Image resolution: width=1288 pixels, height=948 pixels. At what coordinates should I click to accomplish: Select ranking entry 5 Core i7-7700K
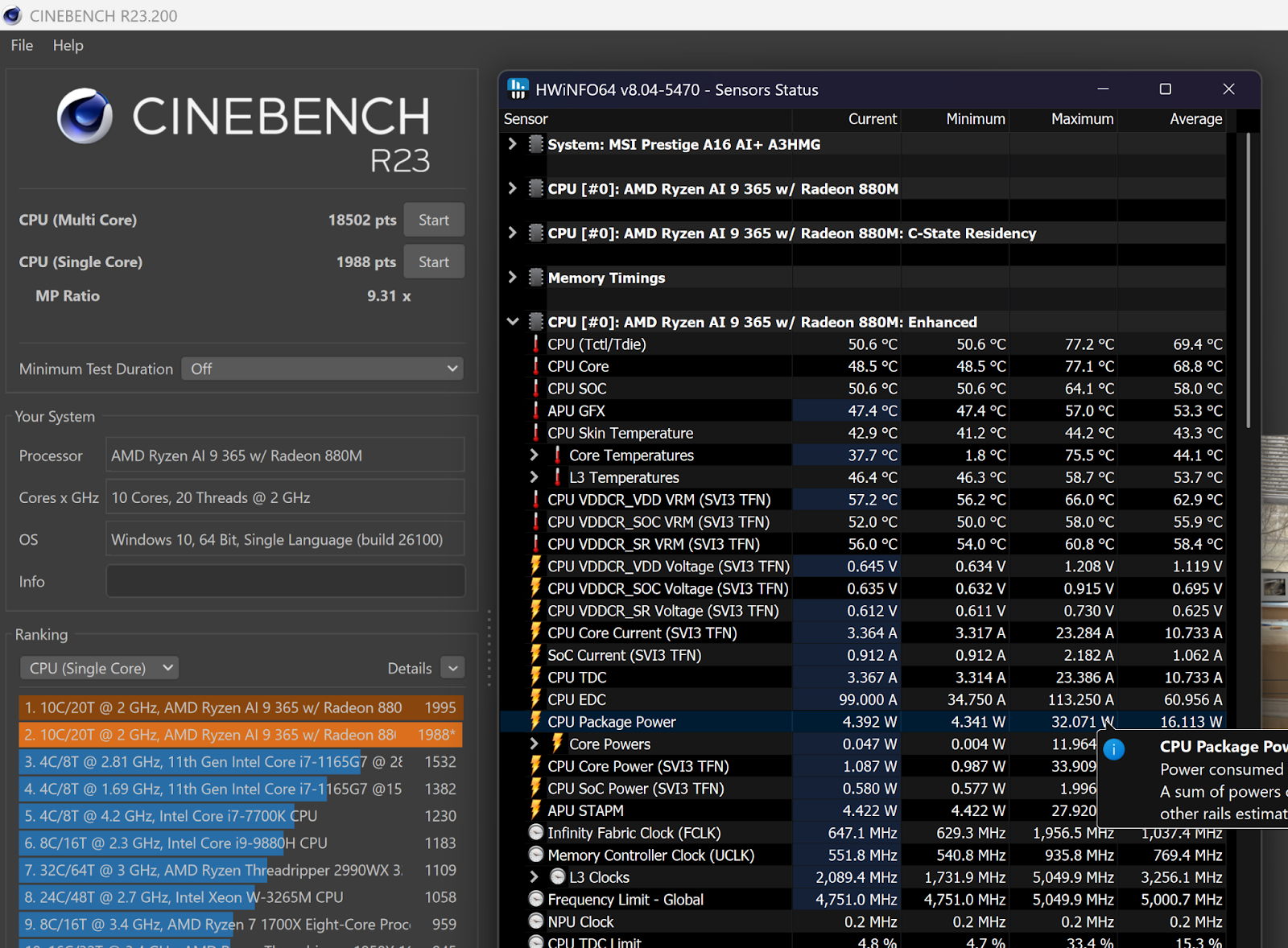[241, 815]
